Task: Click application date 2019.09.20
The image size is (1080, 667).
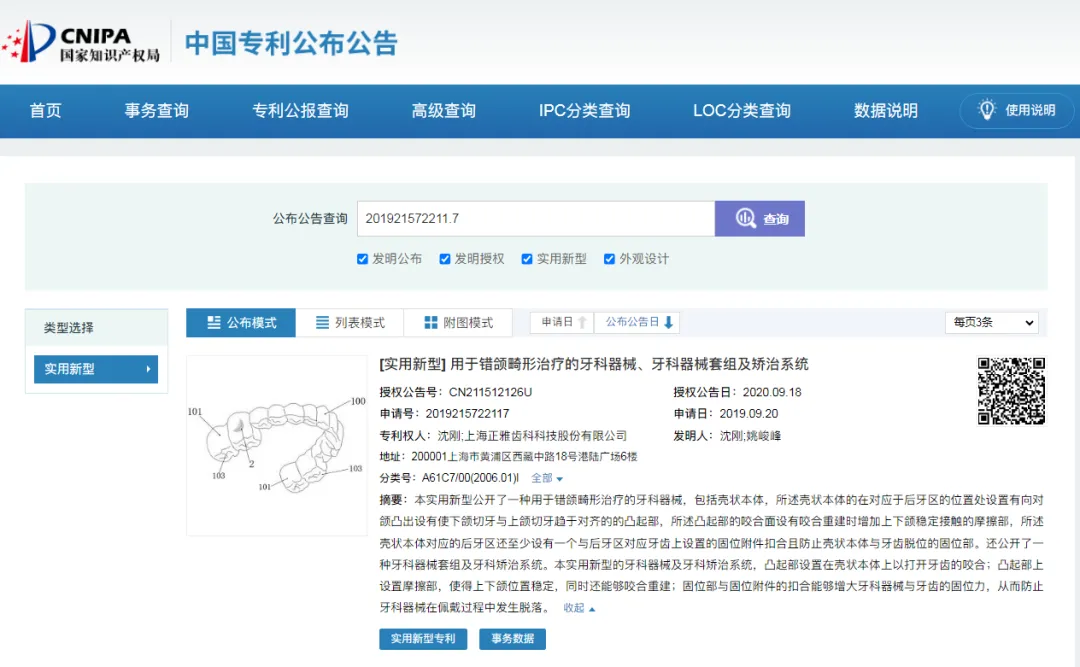Action: (749, 413)
